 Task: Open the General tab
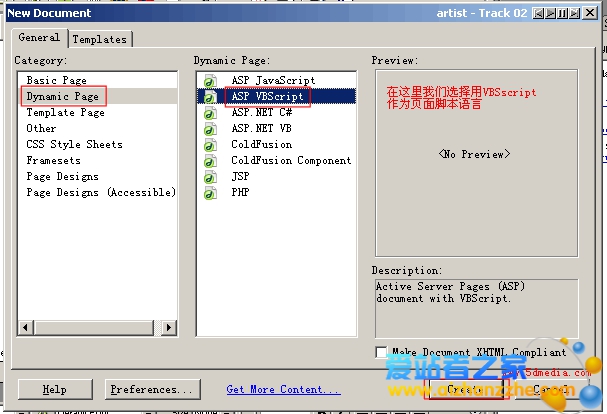[39, 37]
